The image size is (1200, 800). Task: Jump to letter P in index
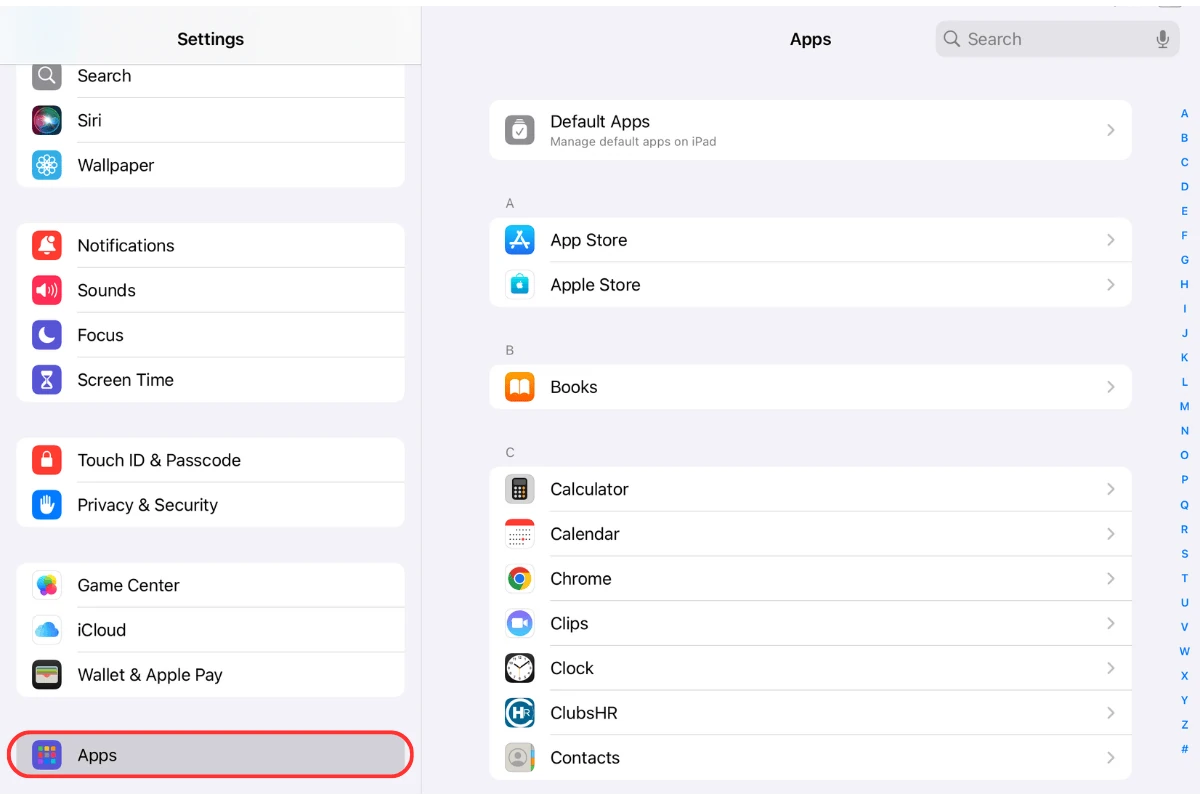pos(1184,480)
